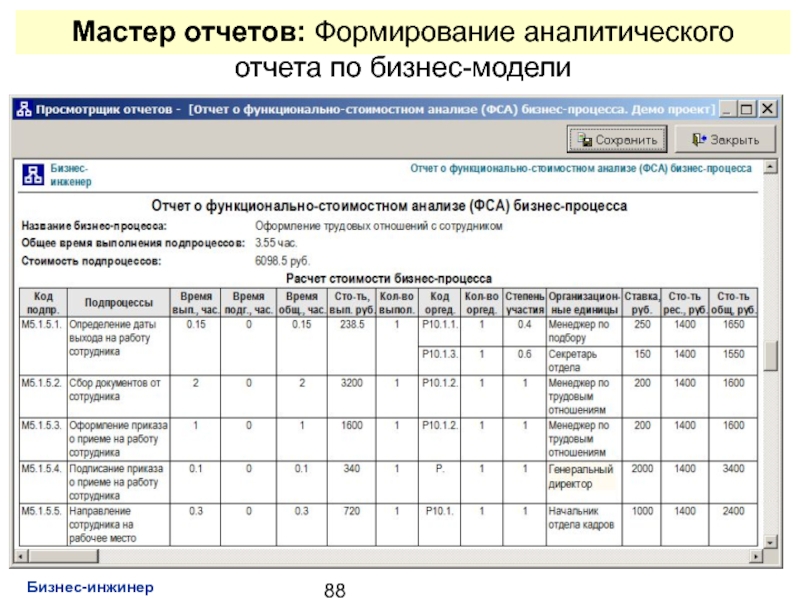
Task: Click the rate value '1000'
Action: pos(642,511)
